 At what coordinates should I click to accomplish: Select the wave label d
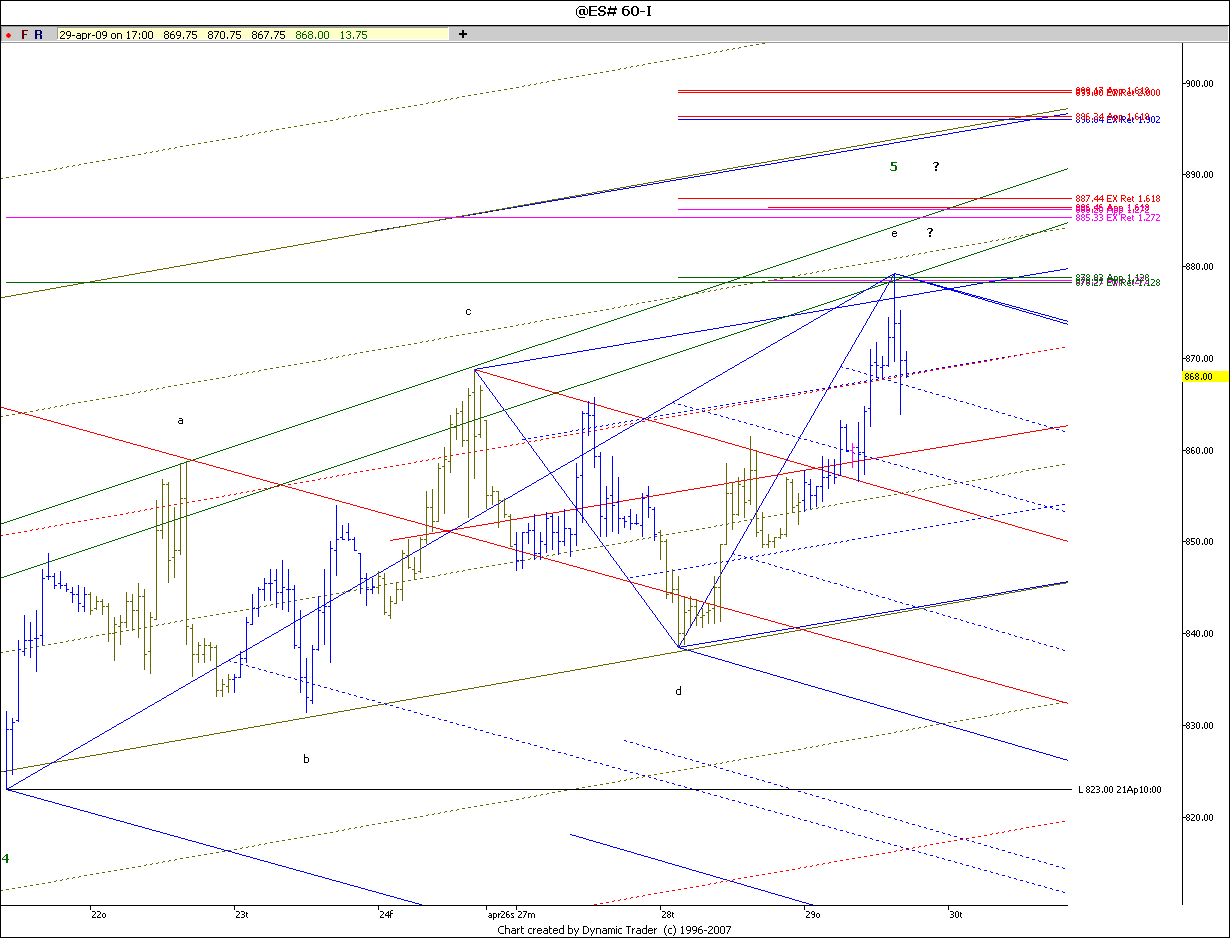(x=678, y=691)
